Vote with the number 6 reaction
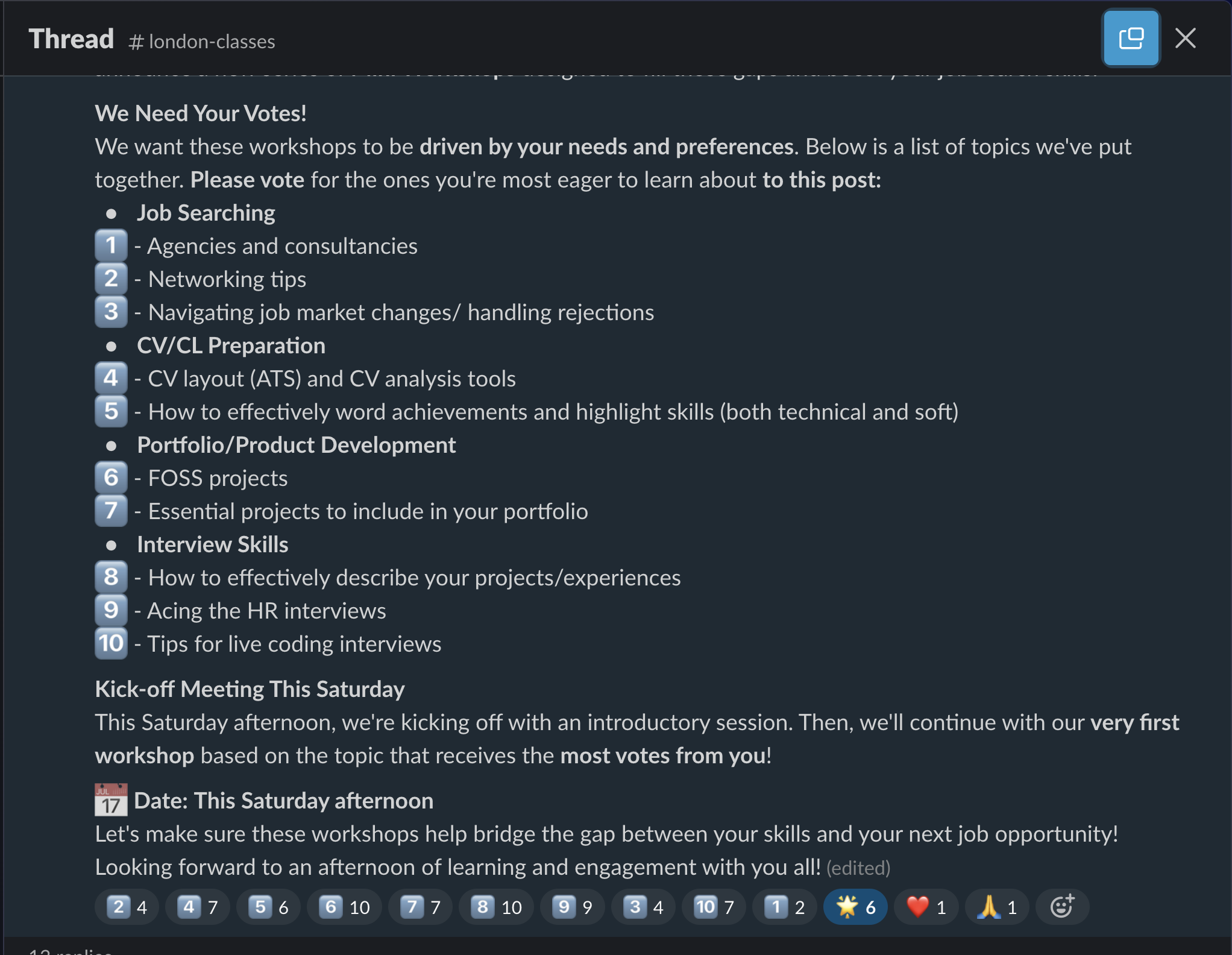 pyautogui.click(x=344, y=906)
